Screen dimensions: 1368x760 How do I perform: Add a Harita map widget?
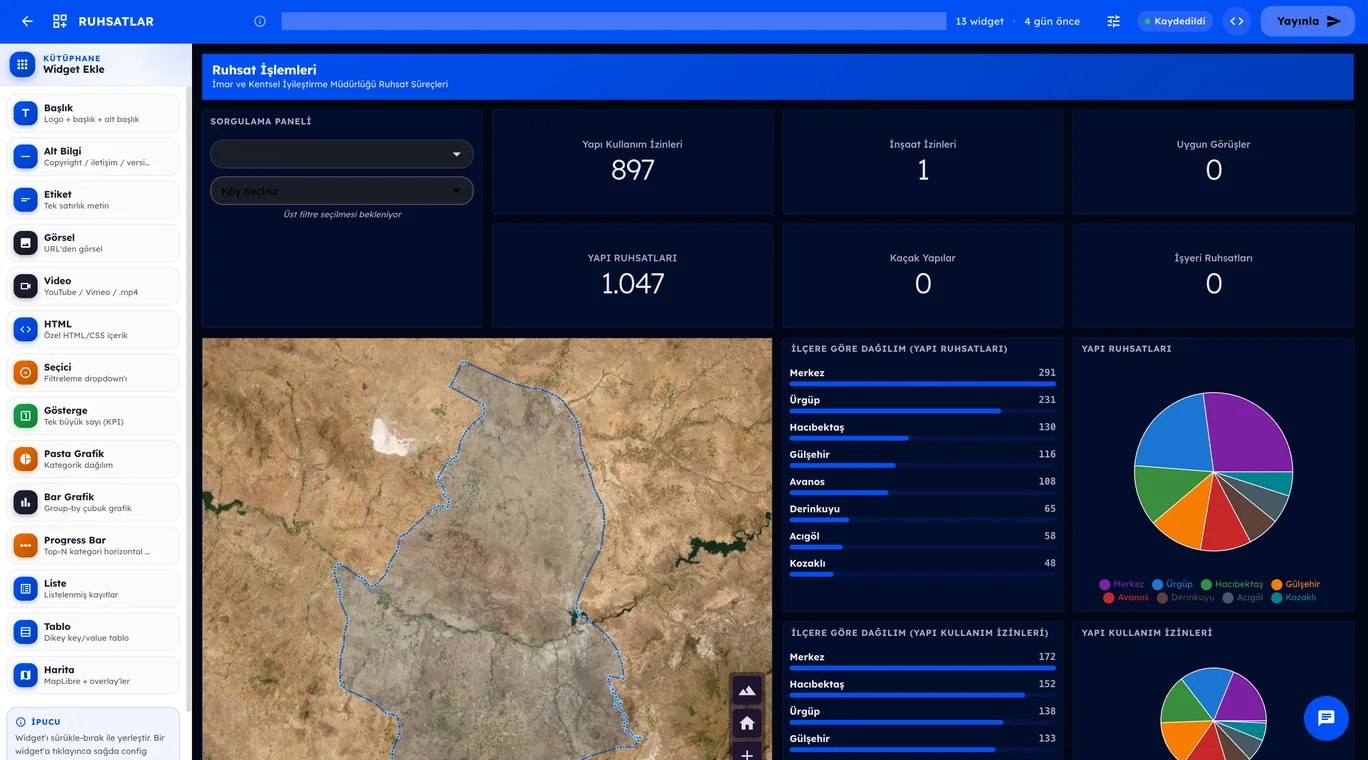pyautogui.click(x=93, y=675)
